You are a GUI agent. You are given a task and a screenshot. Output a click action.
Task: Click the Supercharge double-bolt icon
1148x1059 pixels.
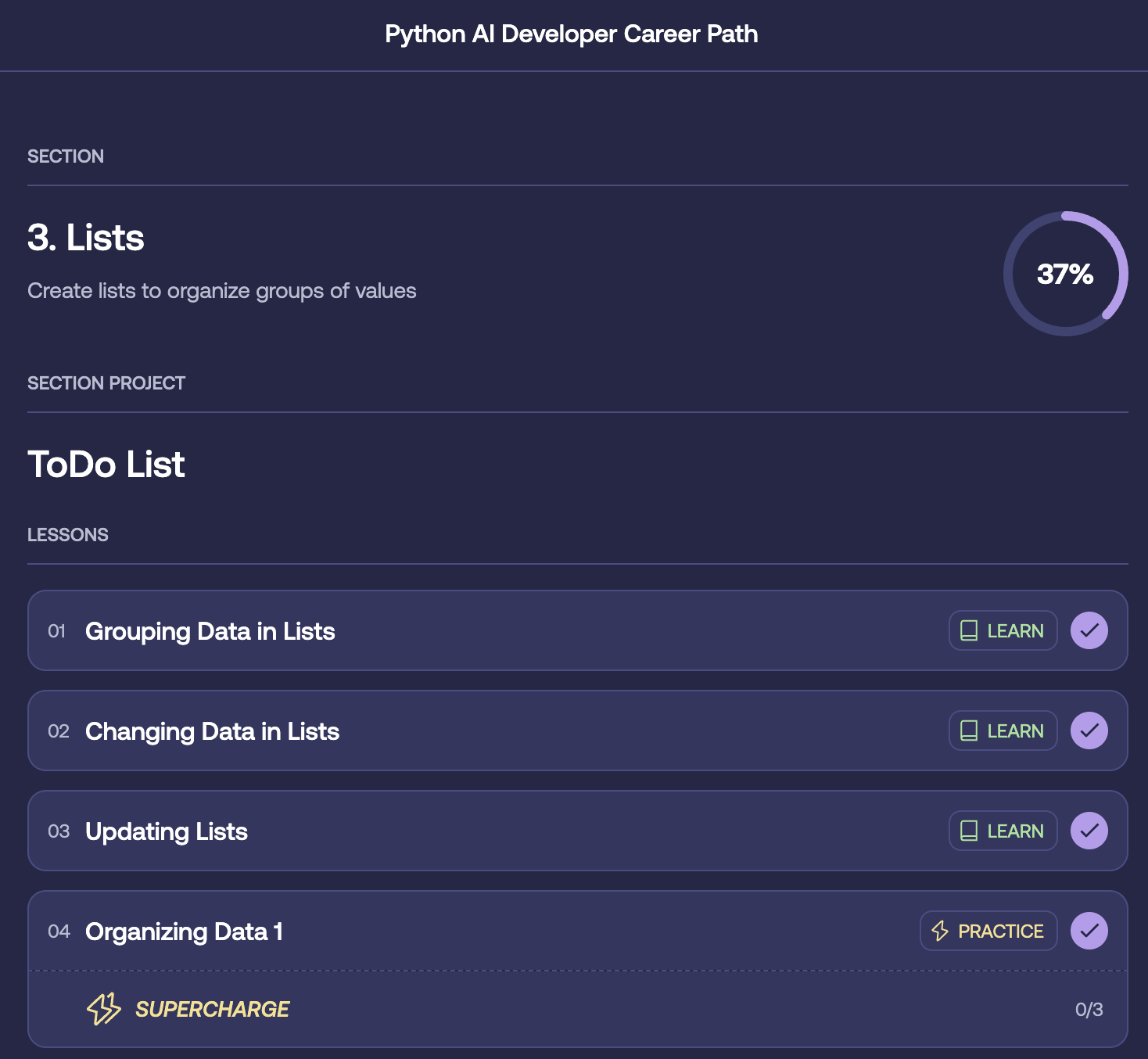coord(104,1009)
